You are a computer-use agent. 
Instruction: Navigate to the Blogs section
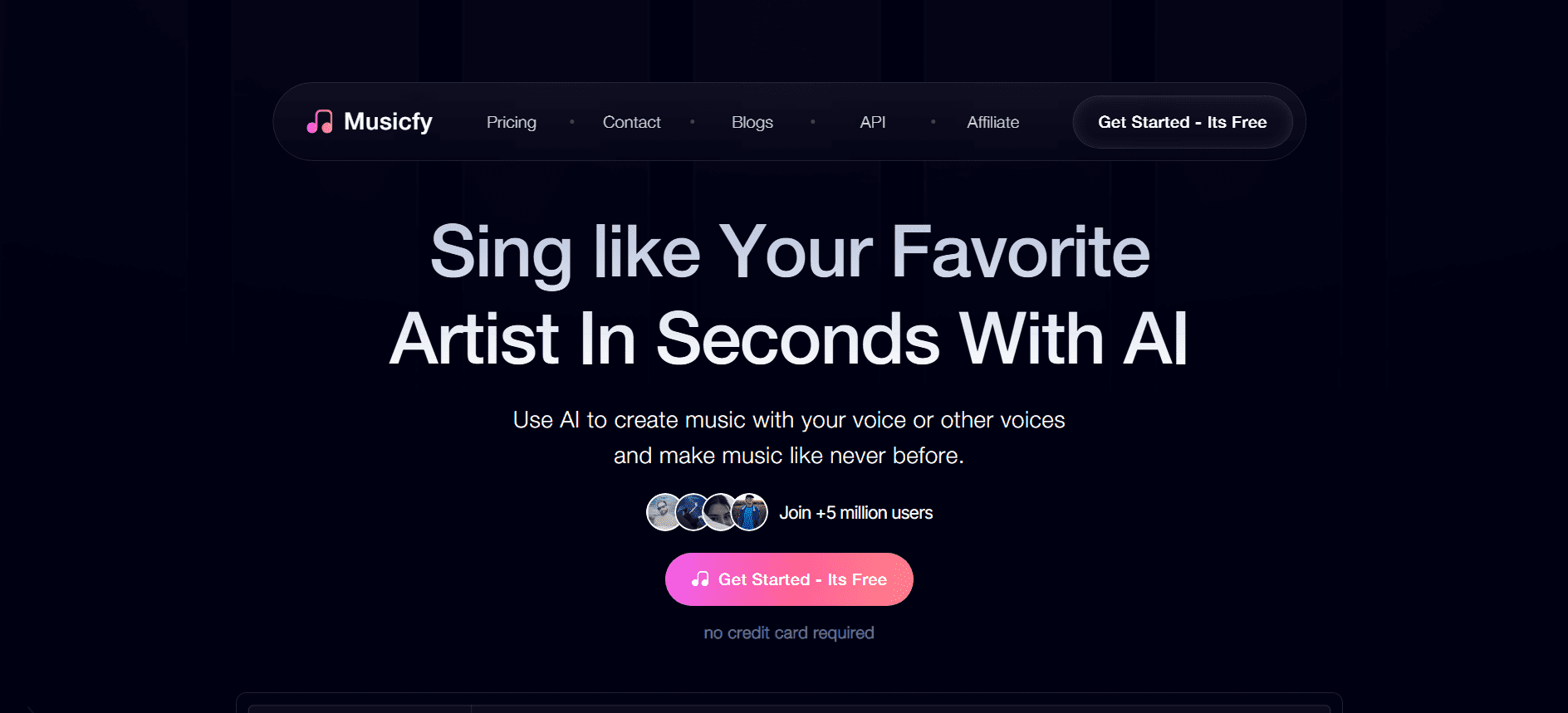click(x=751, y=122)
